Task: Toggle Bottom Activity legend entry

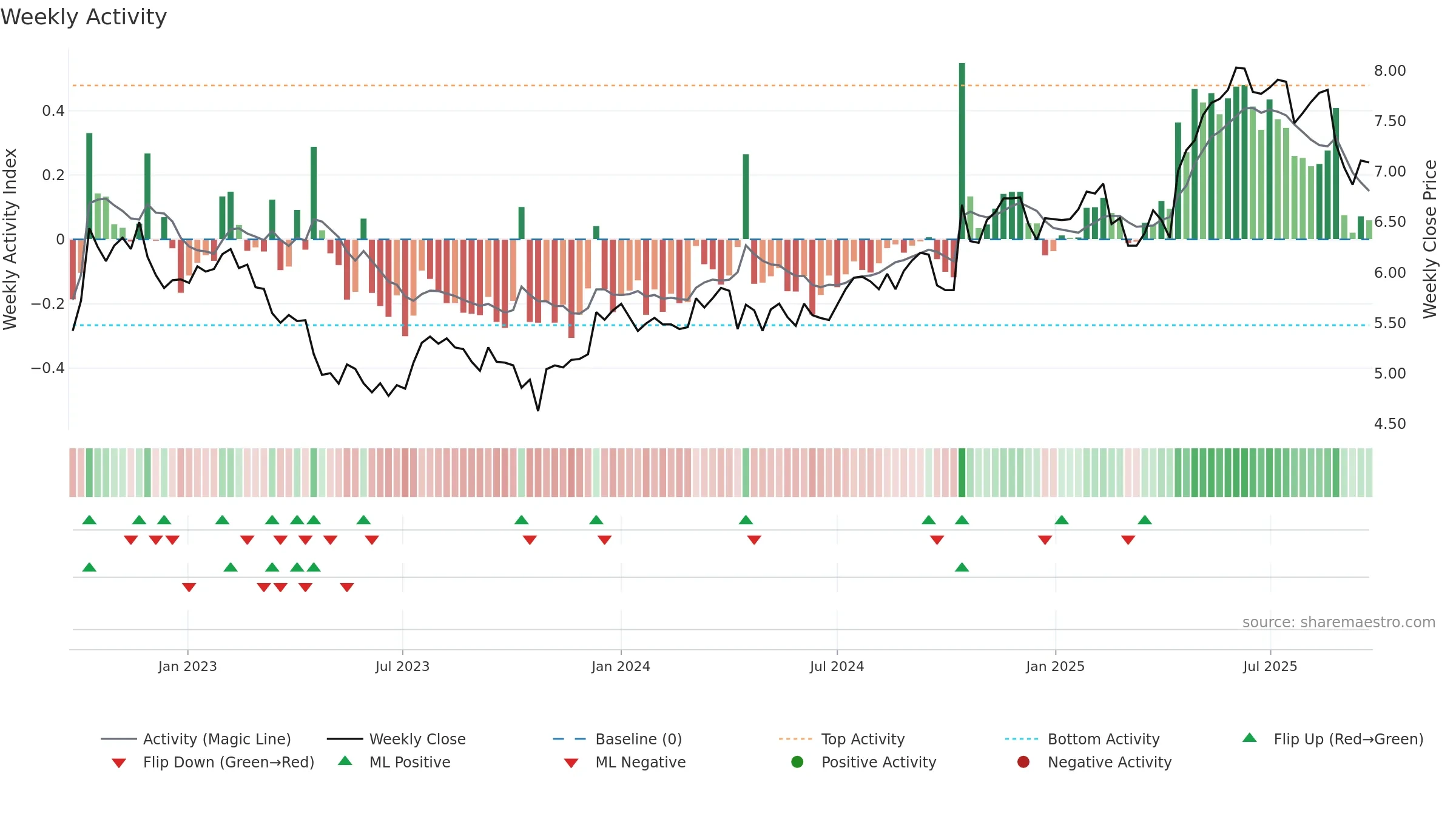Action: (1082, 739)
